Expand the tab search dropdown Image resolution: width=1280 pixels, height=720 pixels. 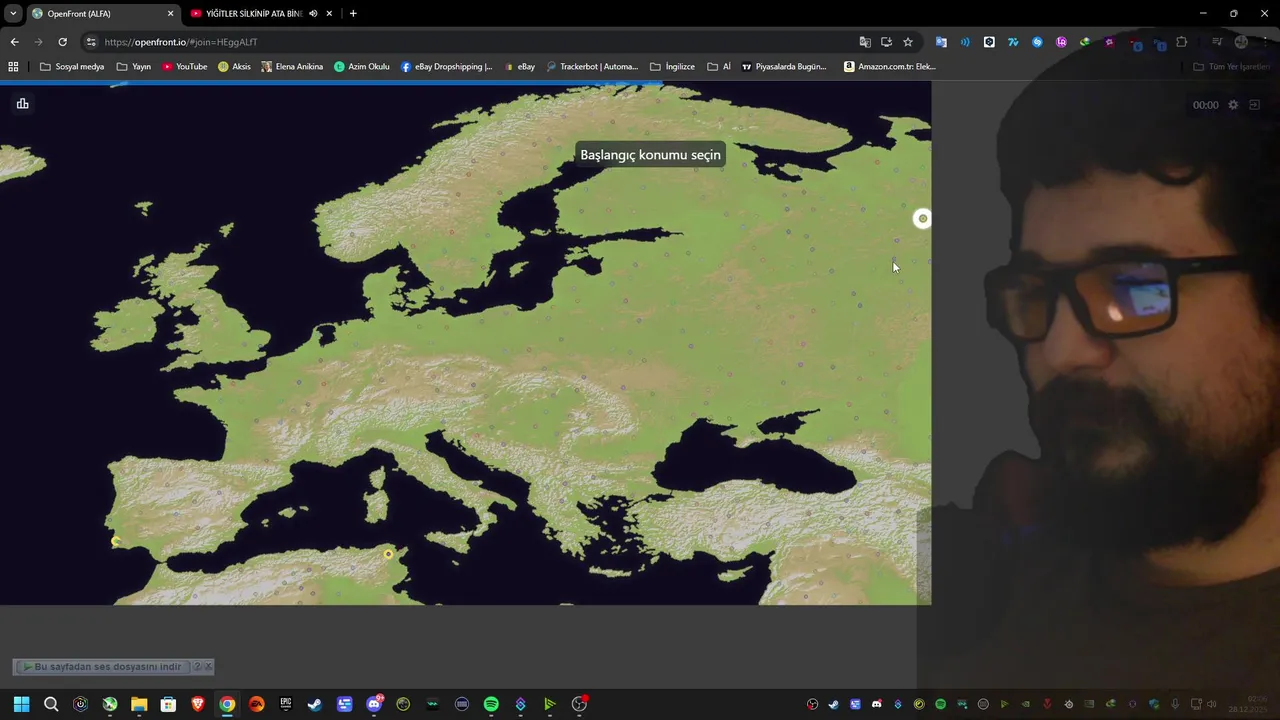pyautogui.click(x=13, y=14)
